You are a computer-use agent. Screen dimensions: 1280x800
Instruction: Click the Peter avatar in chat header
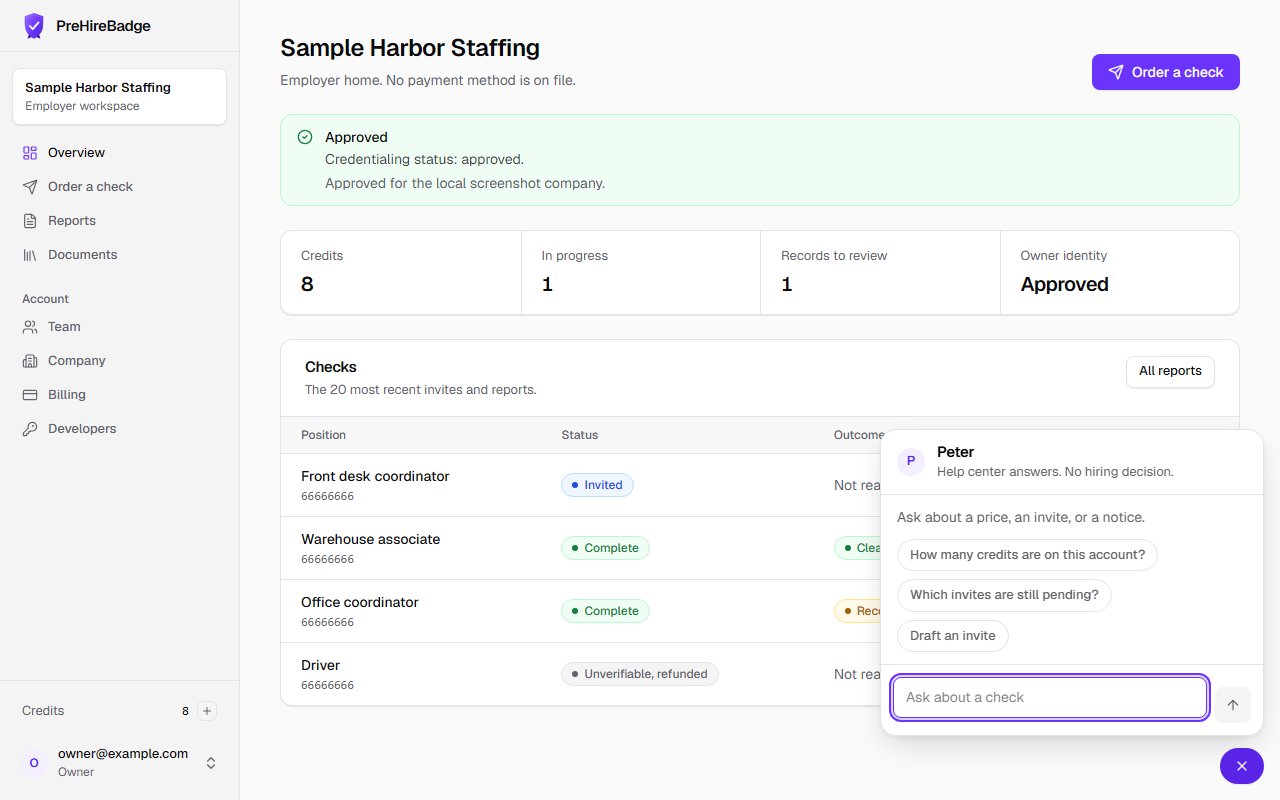911,461
